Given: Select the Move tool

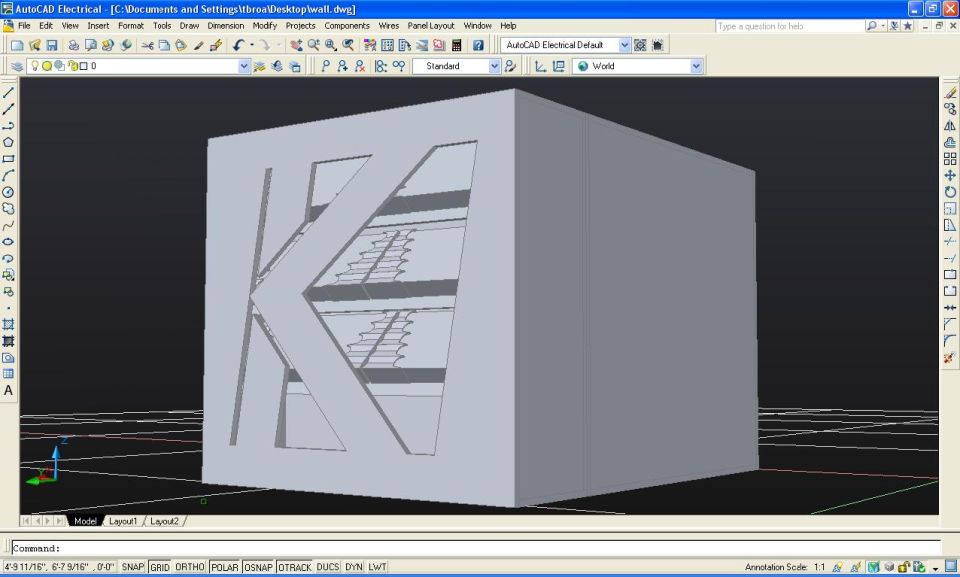Looking at the screenshot, I should [950, 175].
